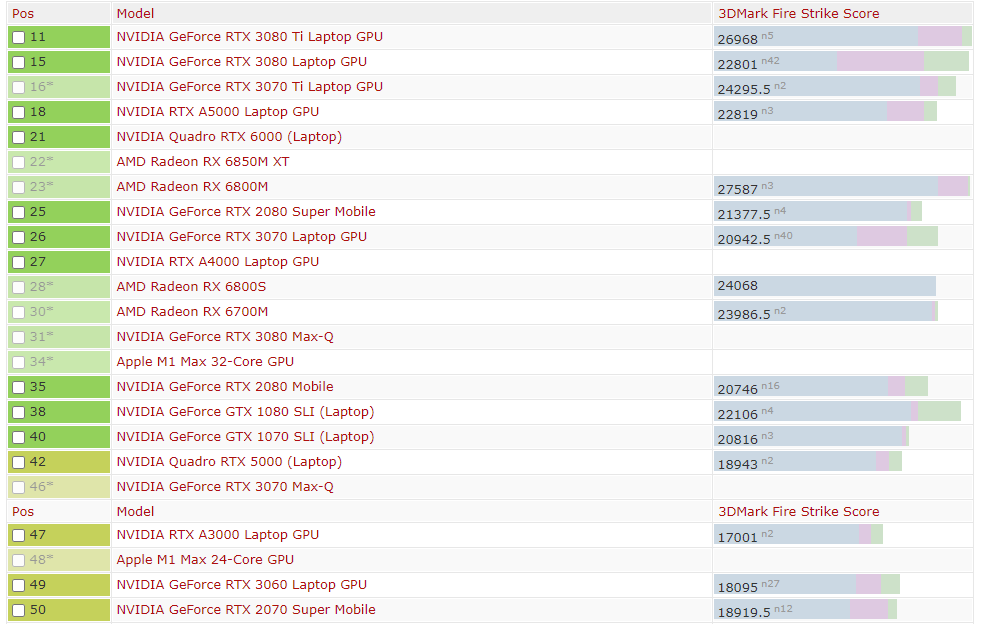Check the position 40 checkbox
The image size is (991, 624).
click(x=19, y=437)
